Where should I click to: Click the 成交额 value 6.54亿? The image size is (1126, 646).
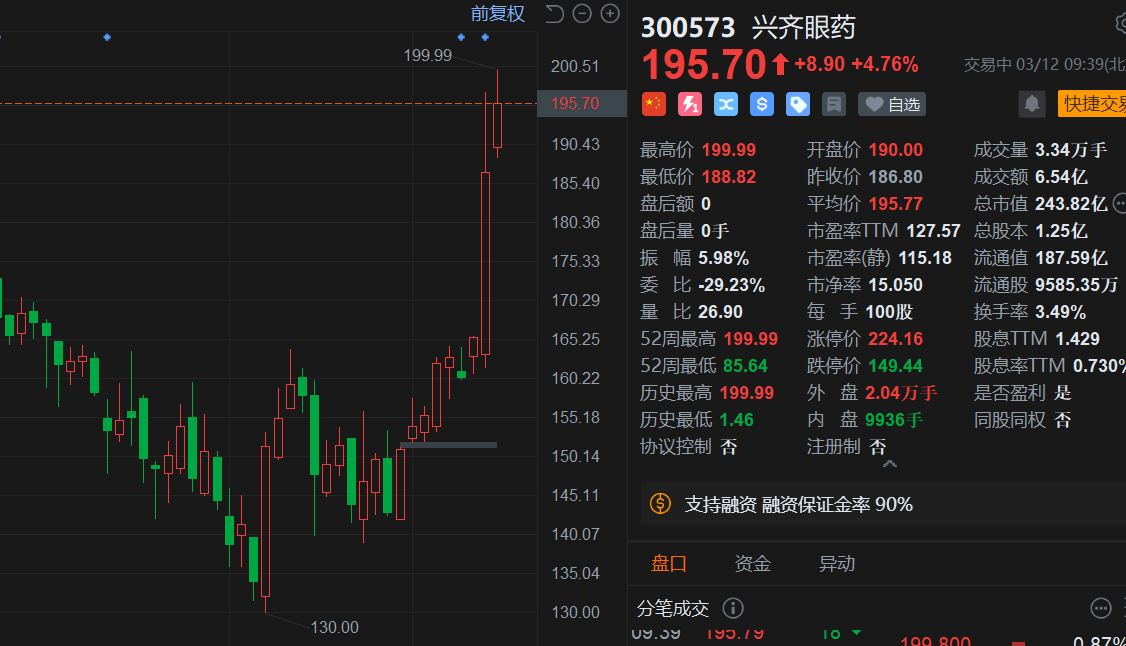[x=1061, y=177]
